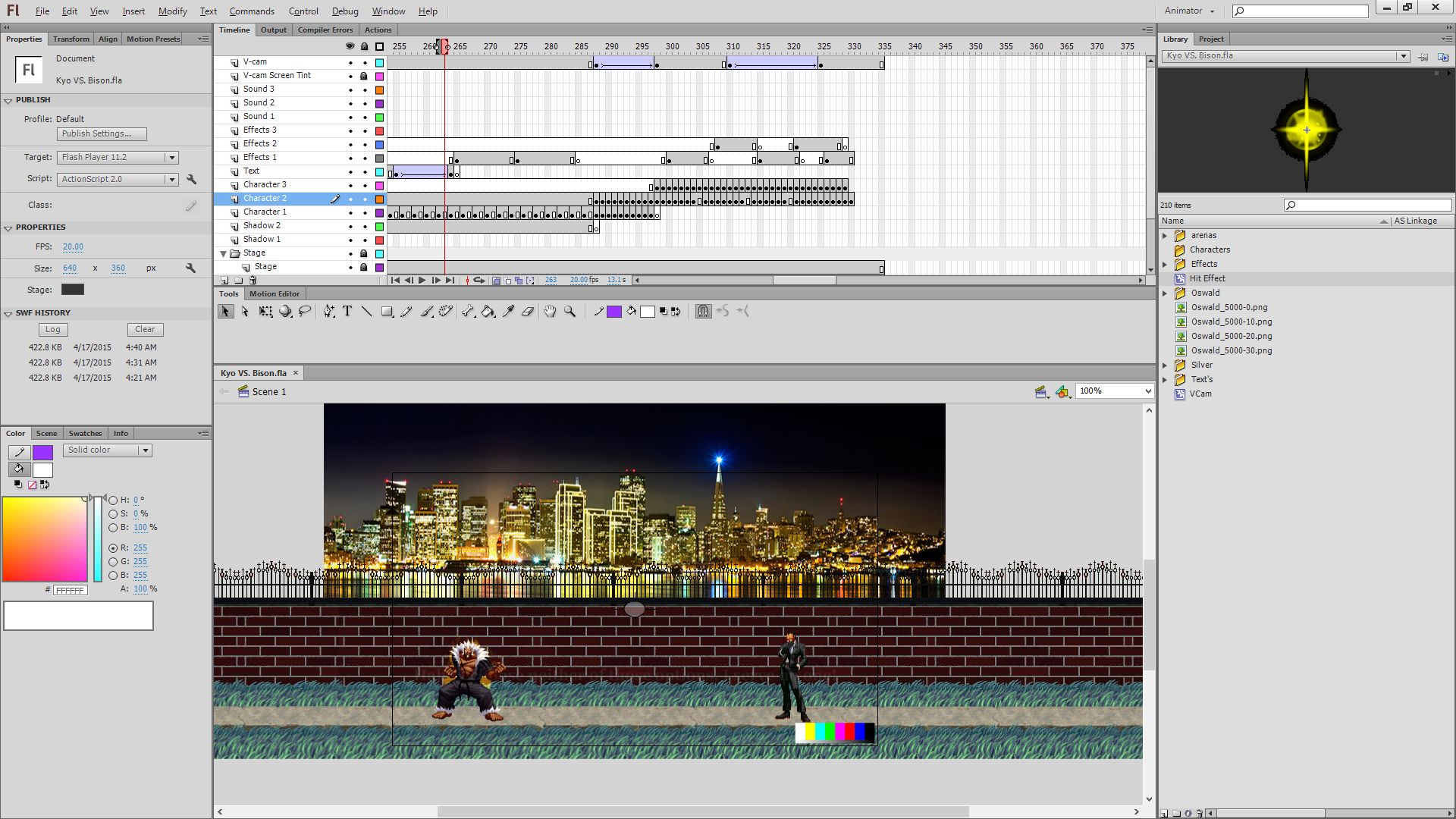Switch to the Actions tab
This screenshot has width=1456, height=819.
(x=378, y=30)
